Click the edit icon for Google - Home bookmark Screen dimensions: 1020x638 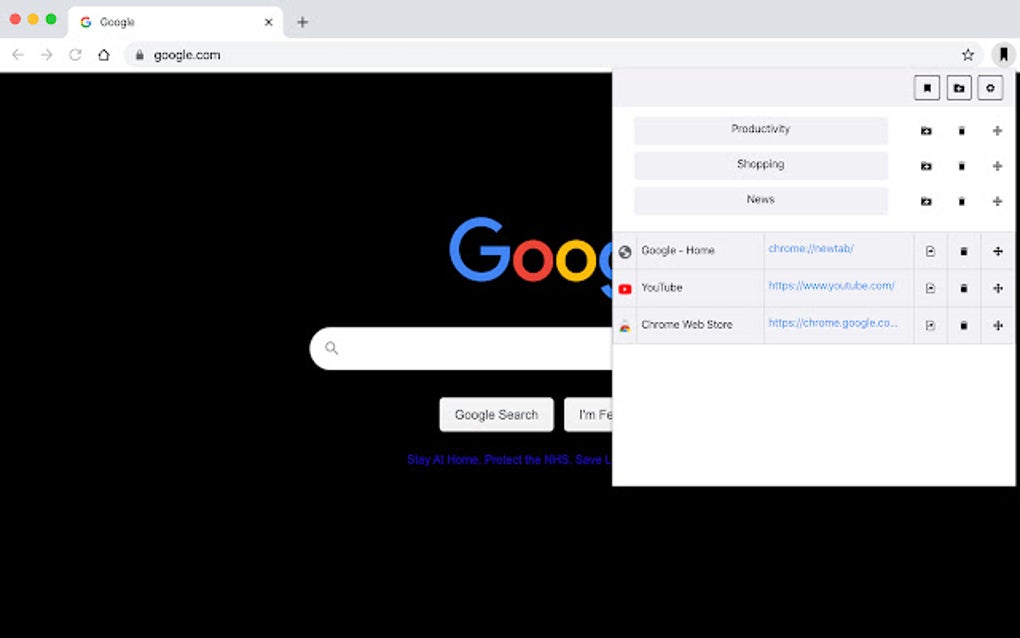[930, 251]
